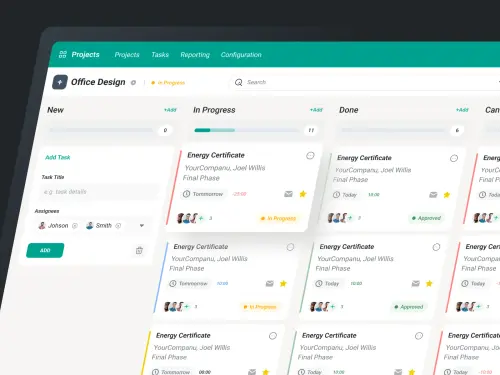Click the trash icon beside ADD button

pos(139,250)
